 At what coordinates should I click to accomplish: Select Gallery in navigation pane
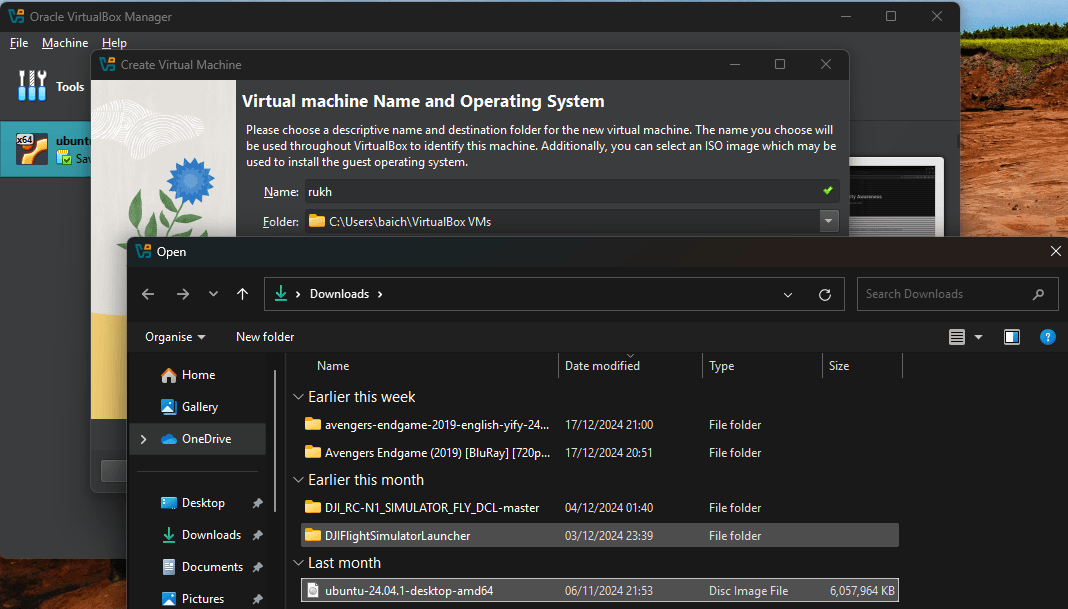coord(198,407)
